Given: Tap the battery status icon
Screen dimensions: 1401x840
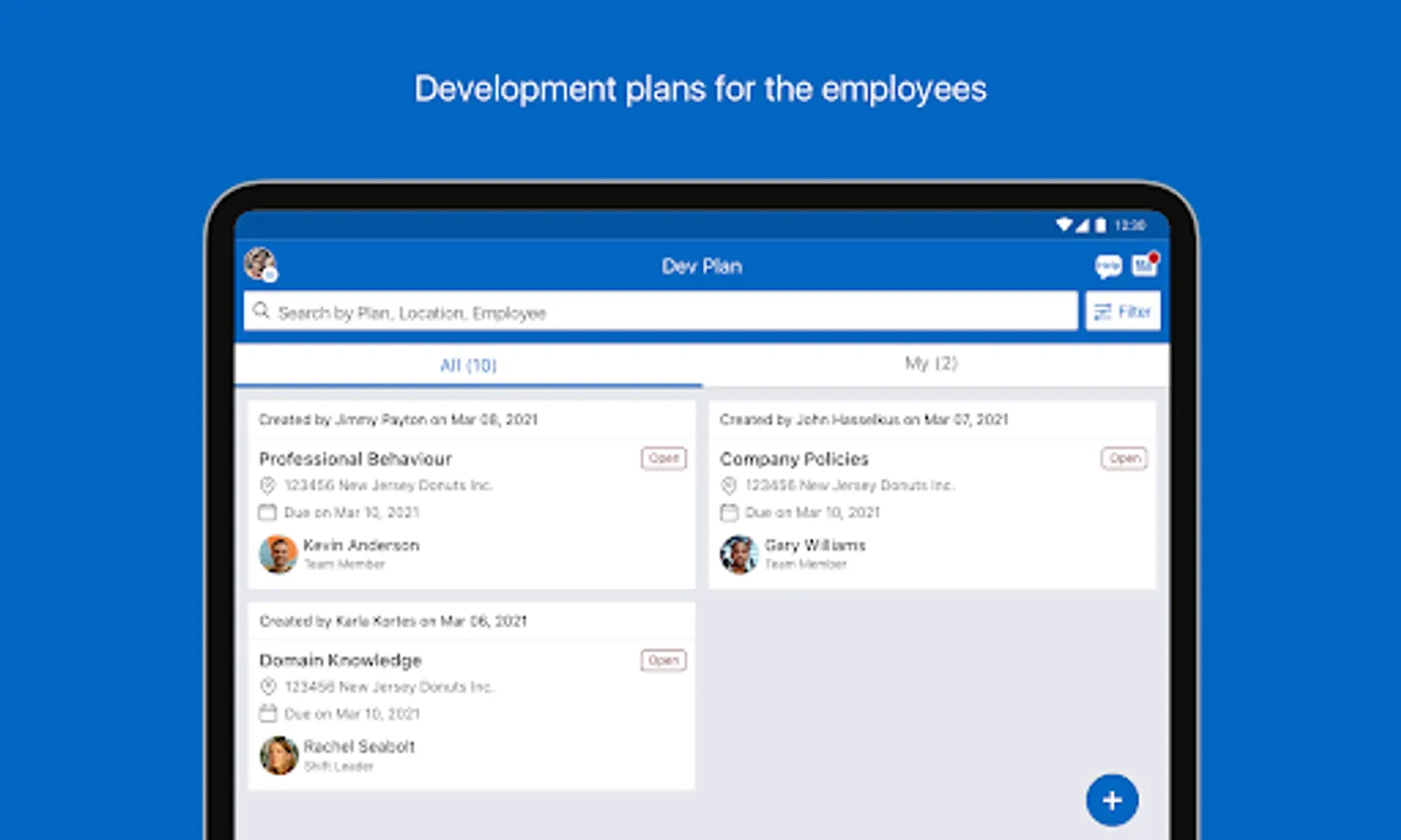Looking at the screenshot, I should tap(1100, 225).
